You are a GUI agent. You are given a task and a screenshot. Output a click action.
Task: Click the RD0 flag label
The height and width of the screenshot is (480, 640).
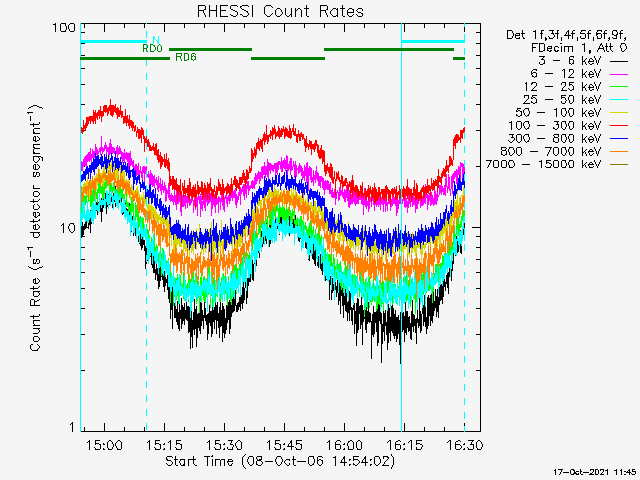coord(152,49)
